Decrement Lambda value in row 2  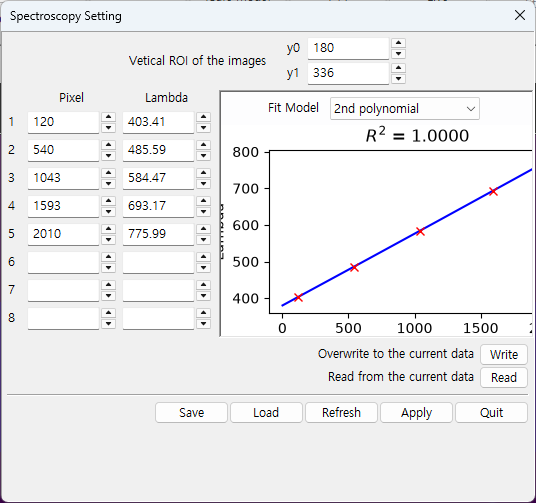(x=203, y=156)
